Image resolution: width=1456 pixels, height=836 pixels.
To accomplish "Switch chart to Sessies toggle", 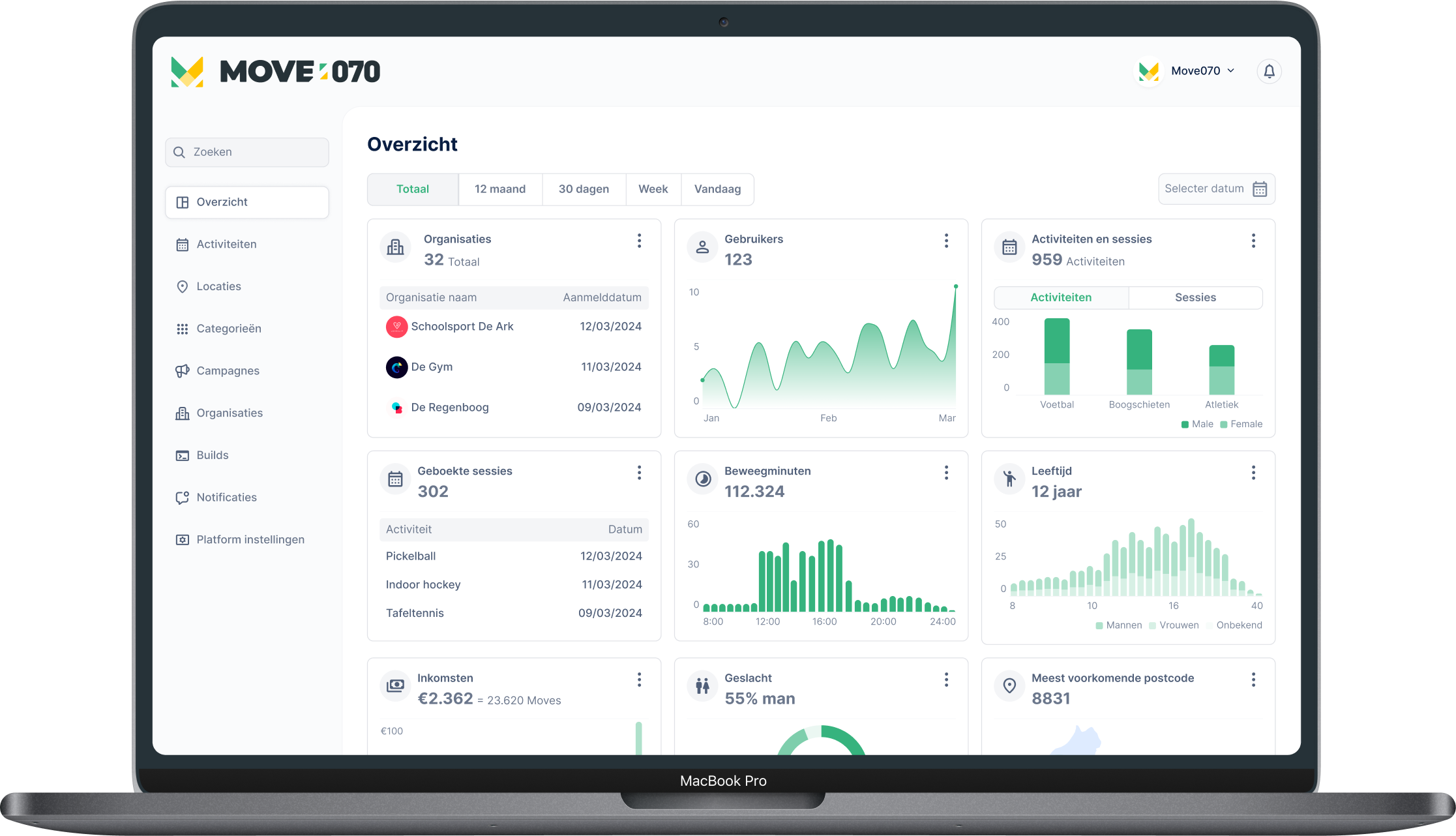I will (x=1195, y=297).
